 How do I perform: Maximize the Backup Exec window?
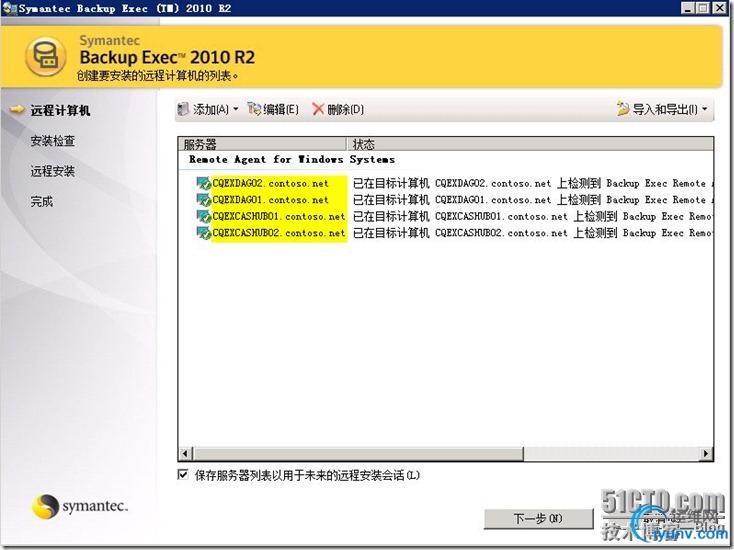(x=703, y=8)
